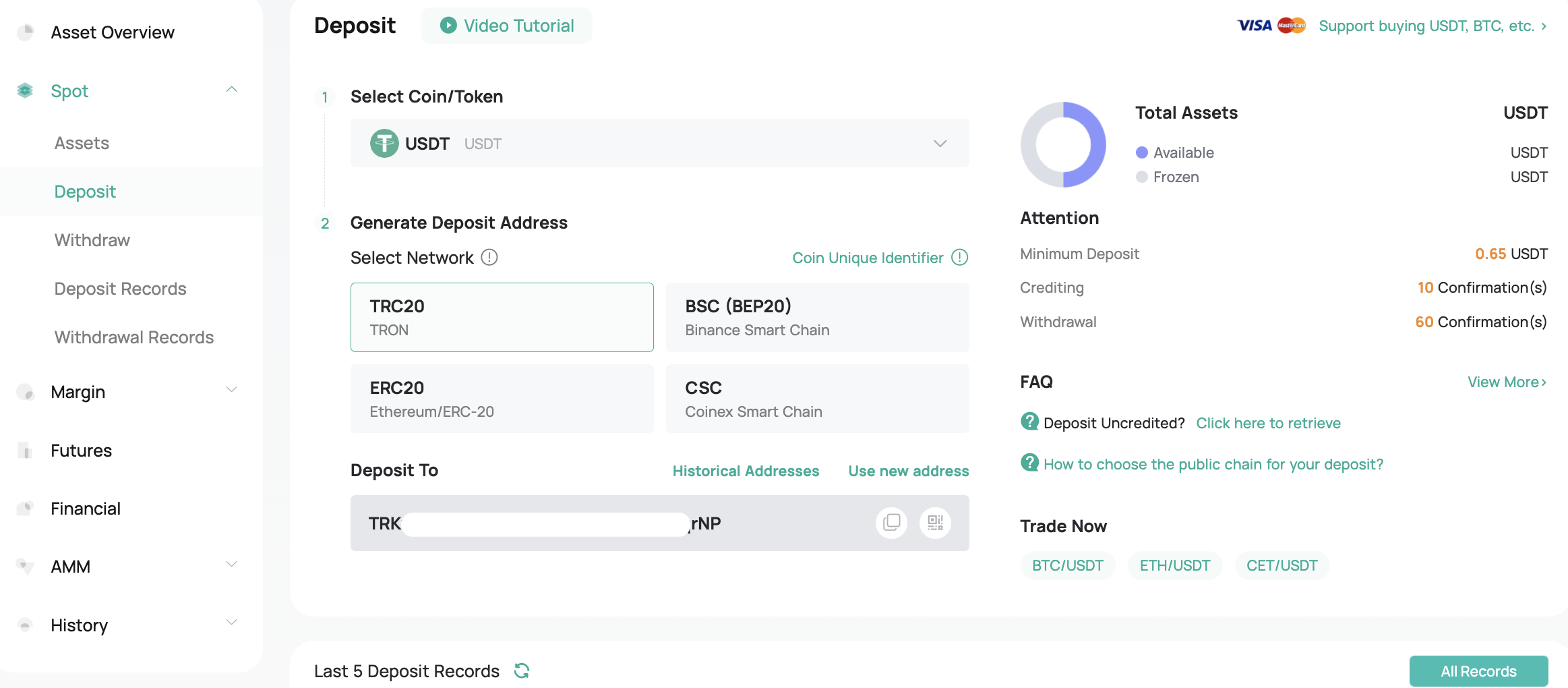1568x688 pixels.
Task: Expand the History section
Action: click(x=232, y=623)
